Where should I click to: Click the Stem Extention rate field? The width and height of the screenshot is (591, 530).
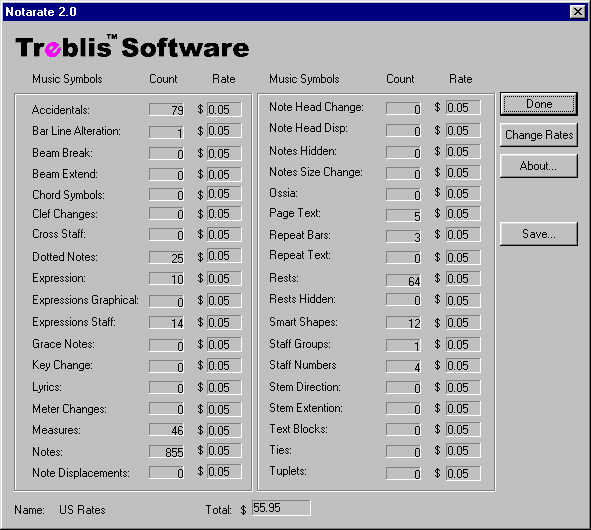pos(463,409)
